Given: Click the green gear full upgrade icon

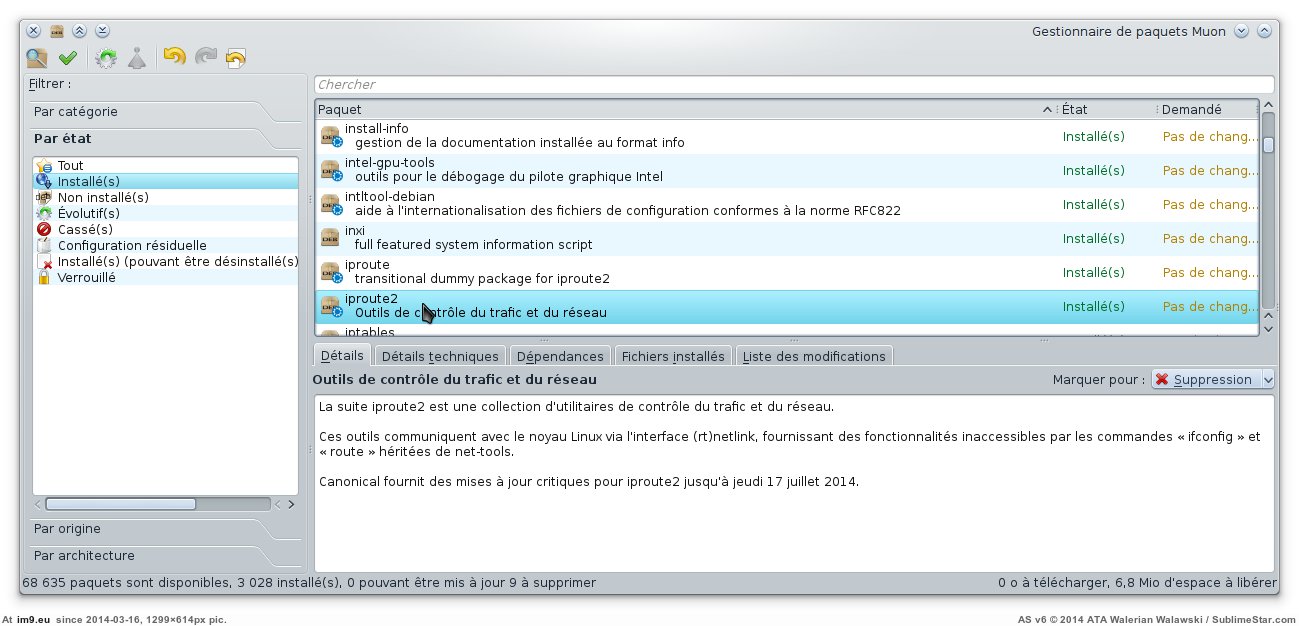Looking at the screenshot, I should tap(106, 58).
